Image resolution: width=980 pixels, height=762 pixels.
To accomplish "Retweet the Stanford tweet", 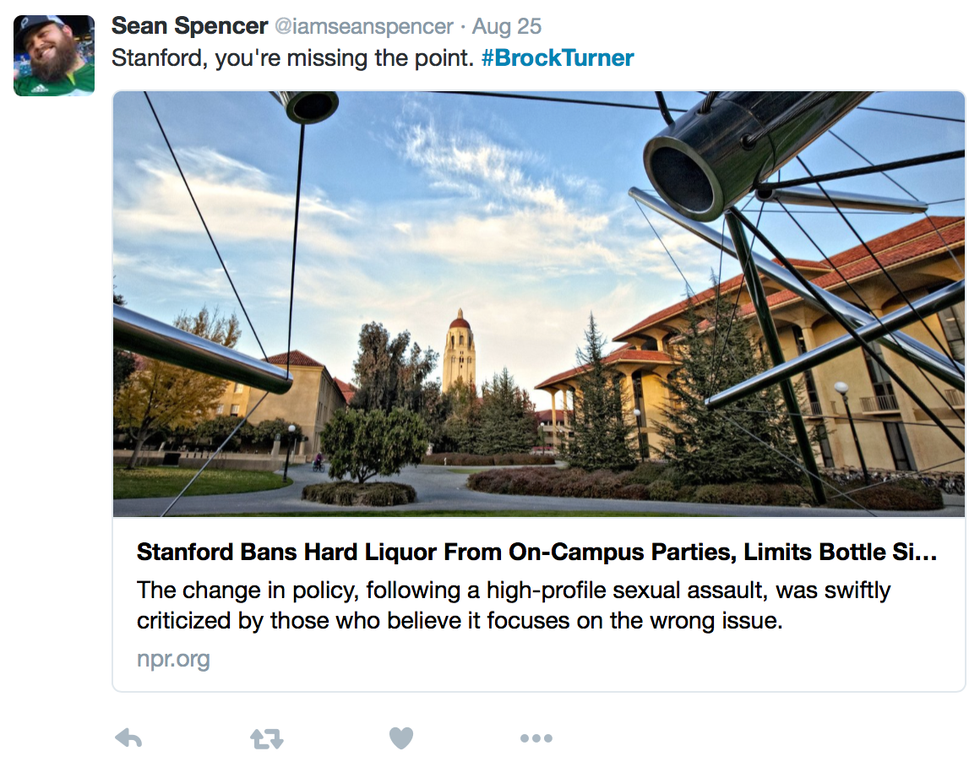I will 266,739.
